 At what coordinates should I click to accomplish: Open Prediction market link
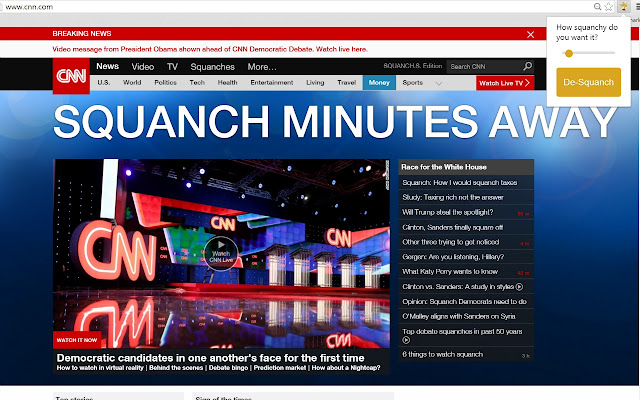click(280, 368)
